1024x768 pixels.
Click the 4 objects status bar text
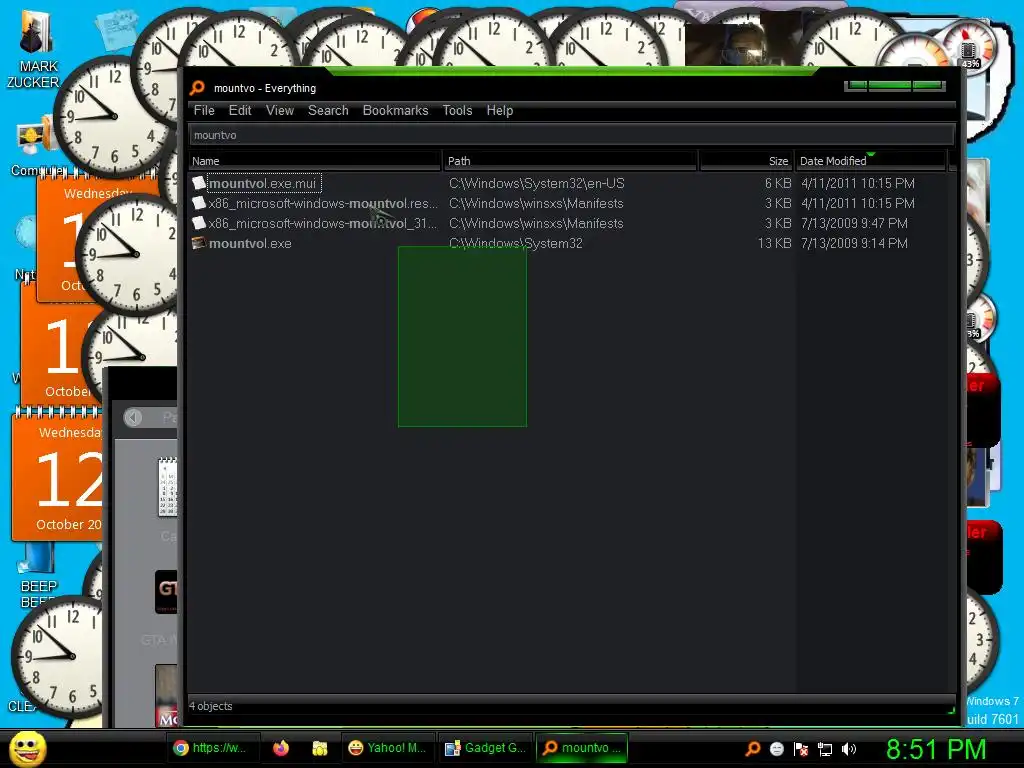click(210, 706)
